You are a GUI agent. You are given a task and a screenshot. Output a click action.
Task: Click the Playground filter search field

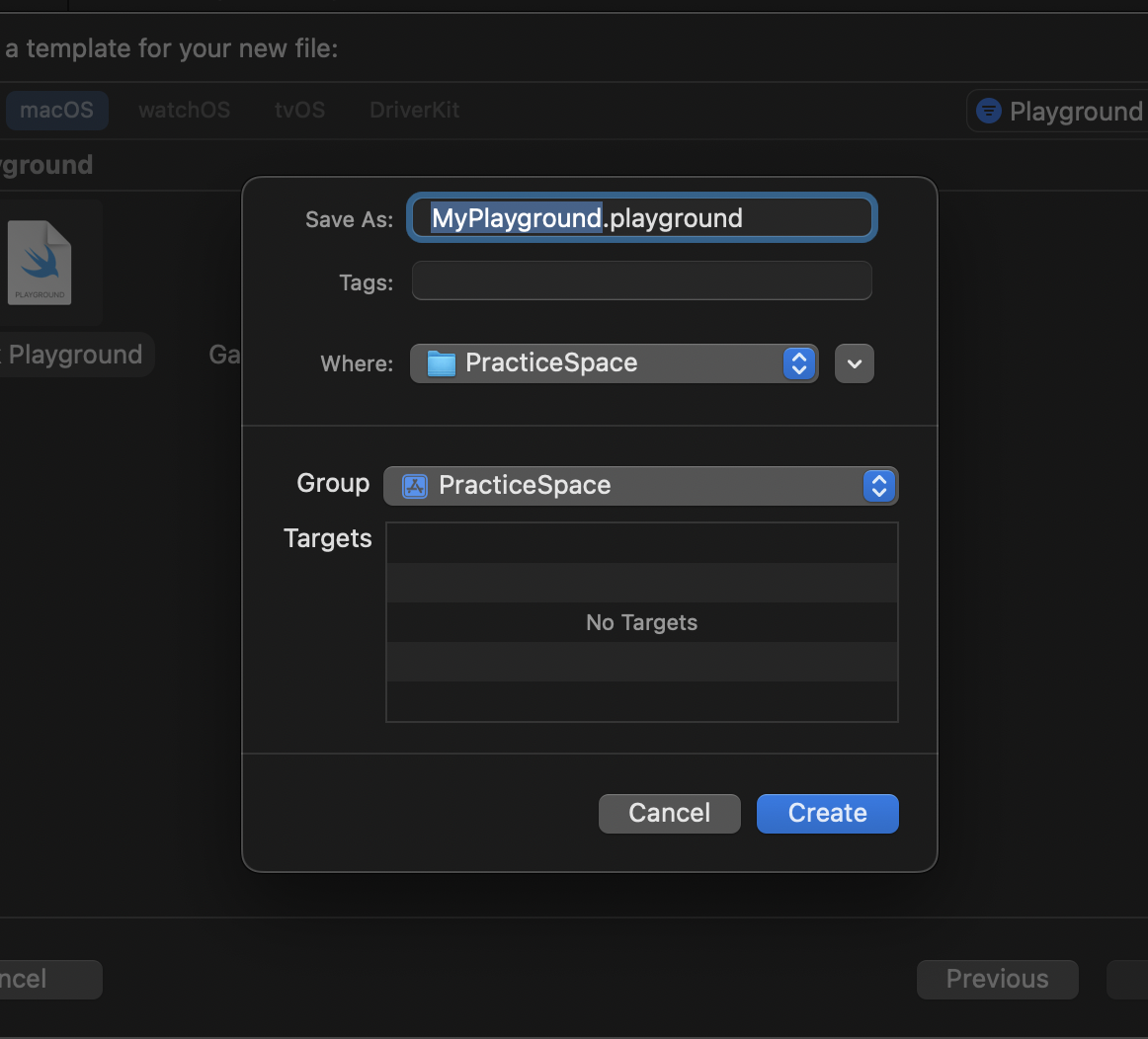1059,112
